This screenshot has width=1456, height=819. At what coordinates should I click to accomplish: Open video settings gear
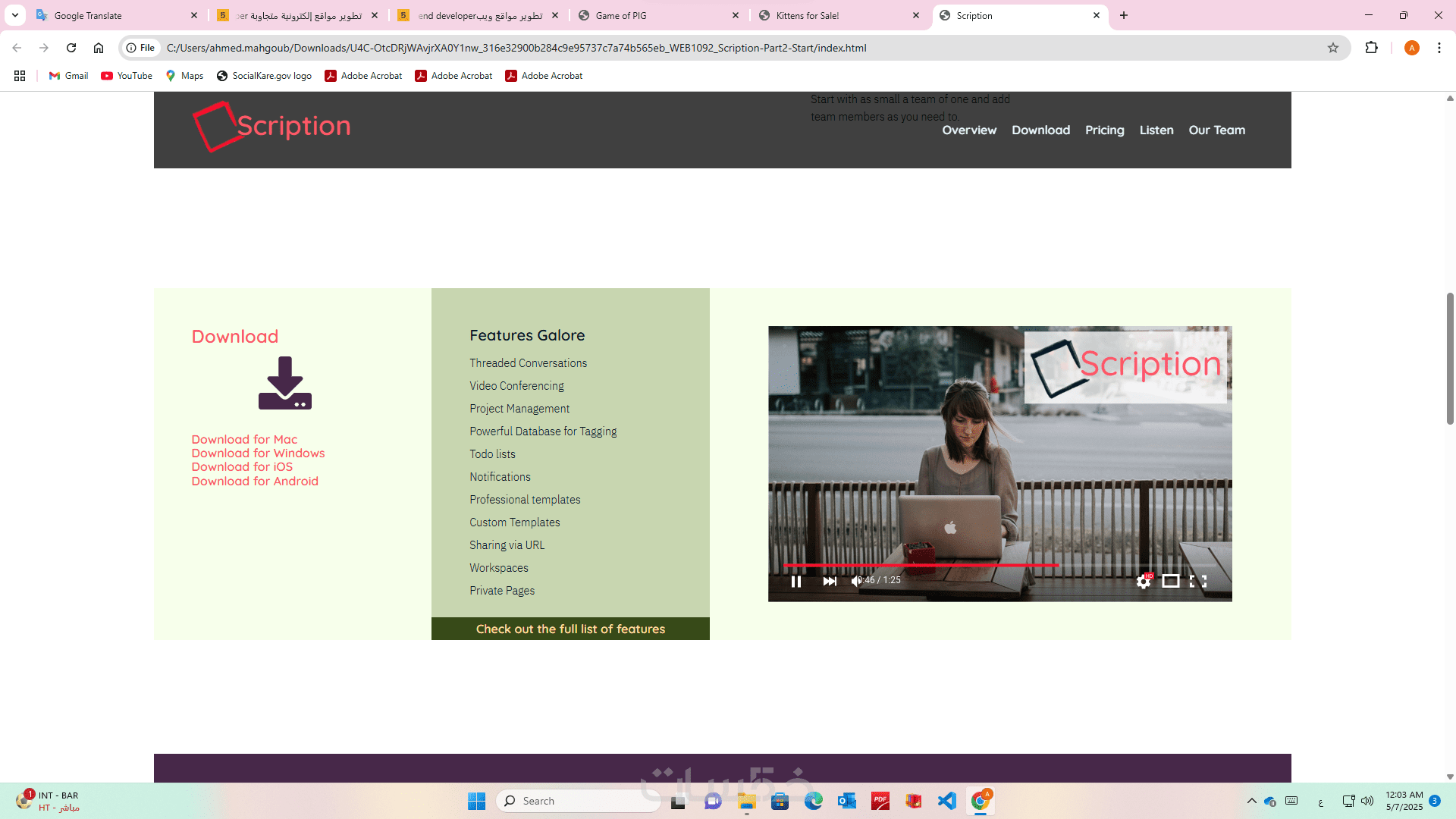[x=1143, y=582]
